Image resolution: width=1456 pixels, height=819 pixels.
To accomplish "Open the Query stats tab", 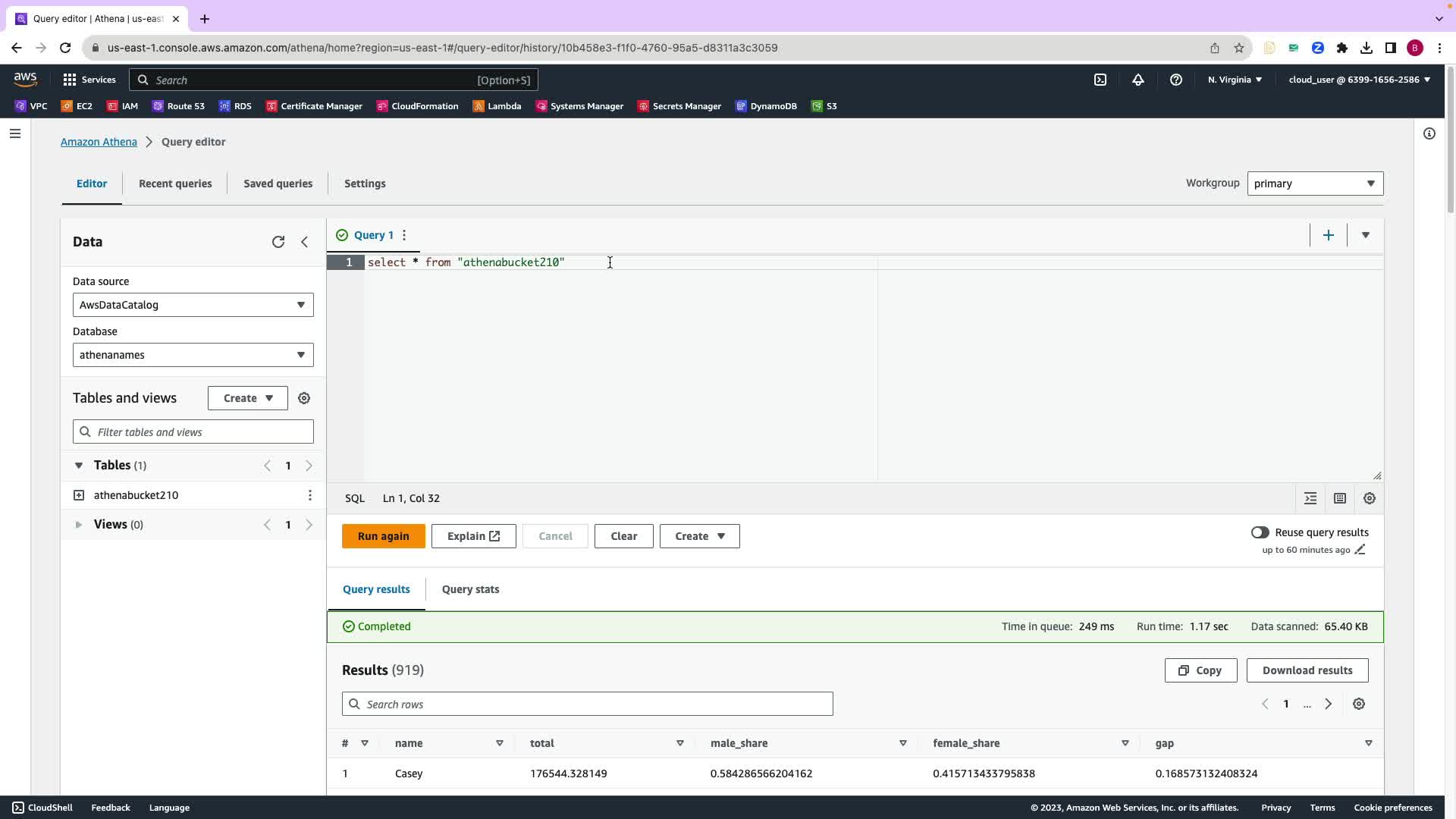I will 470,589.
